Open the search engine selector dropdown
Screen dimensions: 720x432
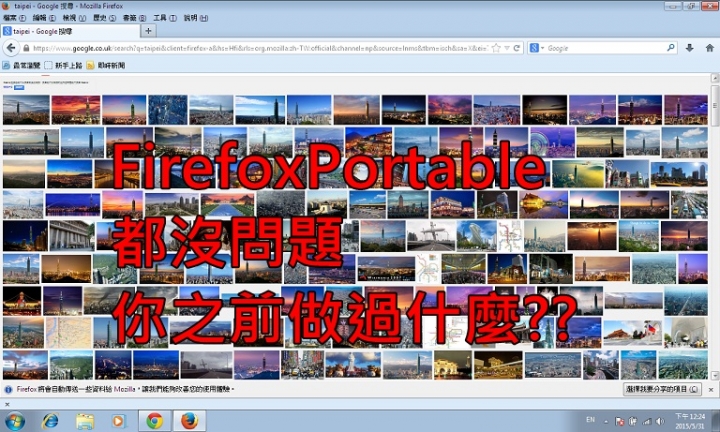tap(536, 48)
